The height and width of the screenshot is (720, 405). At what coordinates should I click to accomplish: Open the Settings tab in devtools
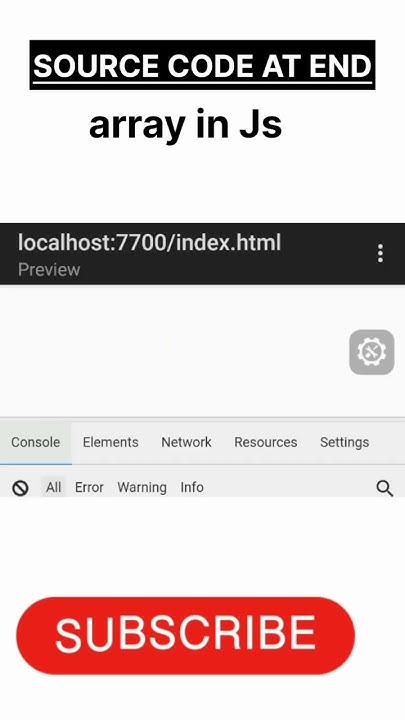(x=344, y=442)
